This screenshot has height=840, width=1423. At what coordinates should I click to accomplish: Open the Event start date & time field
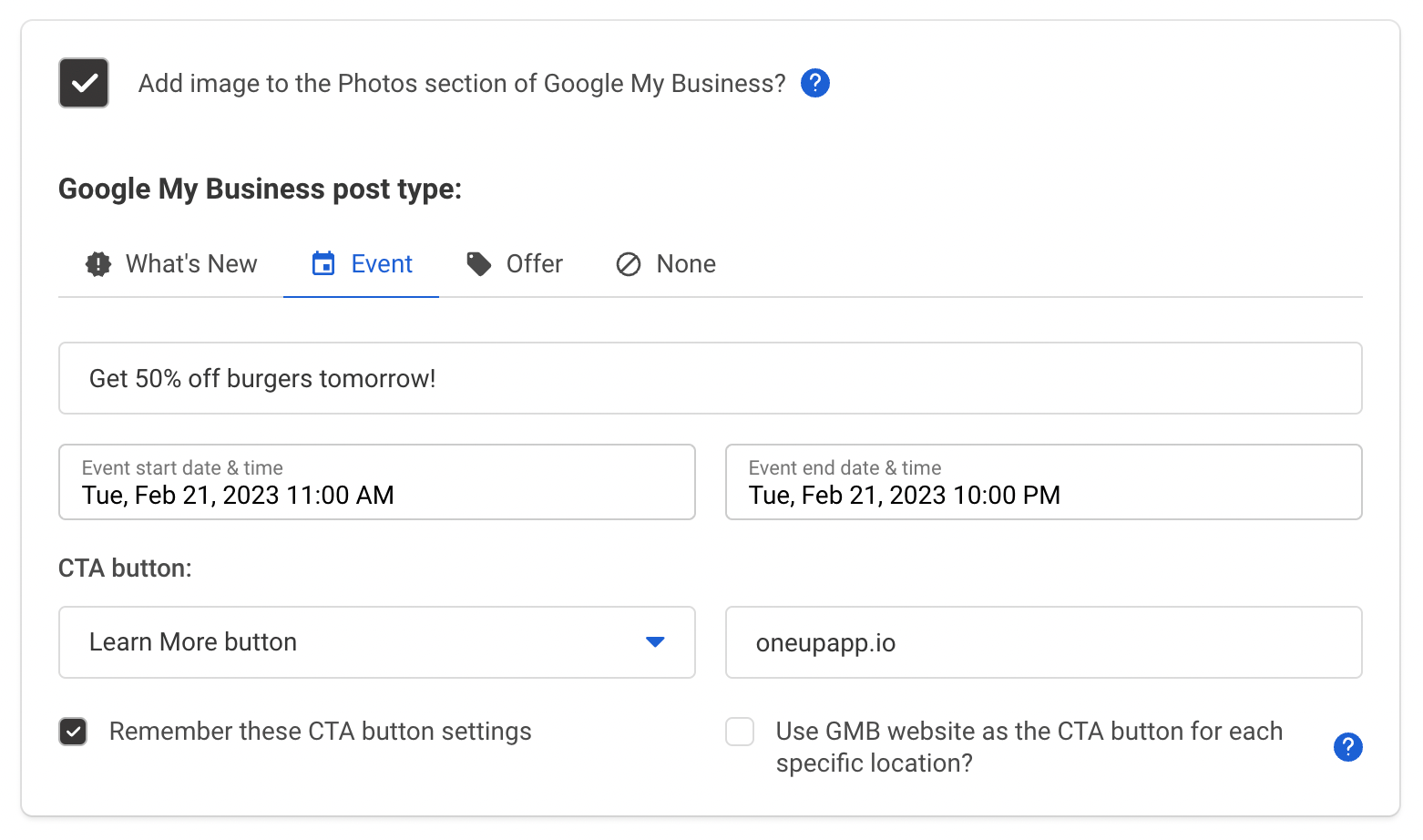point(377,482)
